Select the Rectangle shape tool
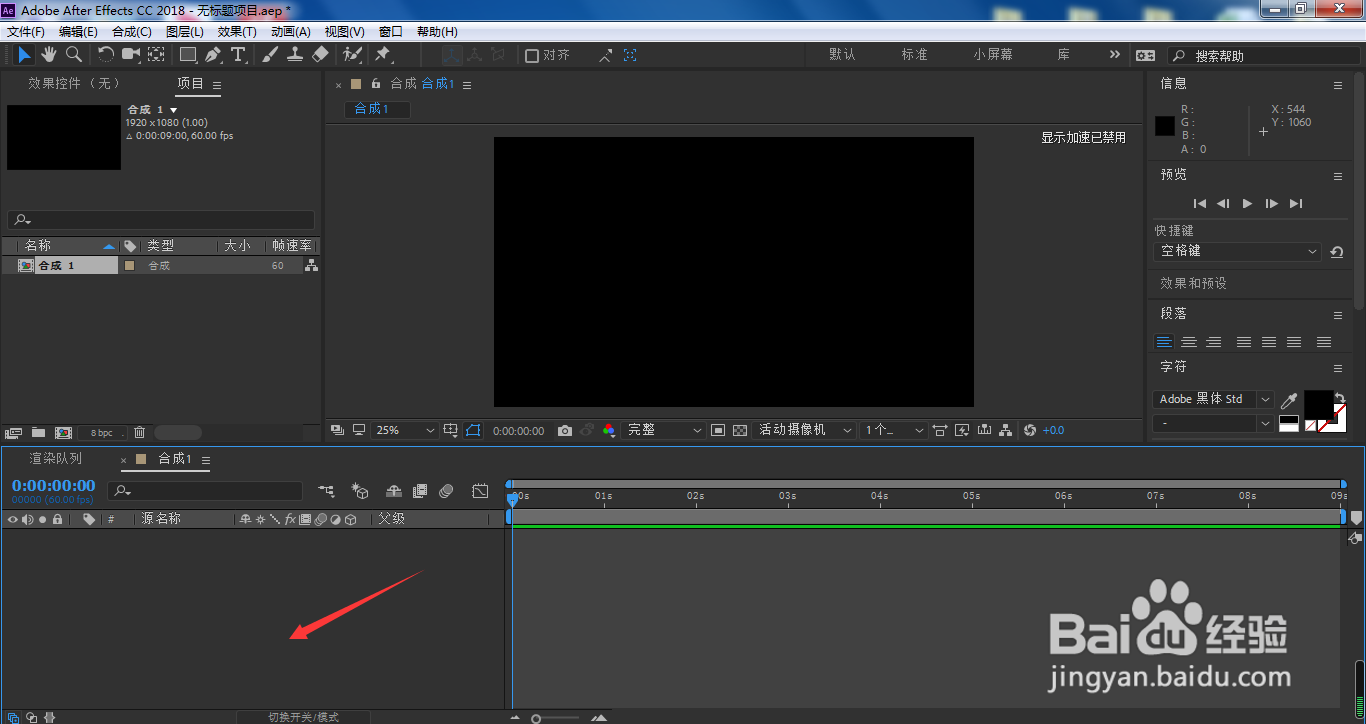 pos(188,55)
